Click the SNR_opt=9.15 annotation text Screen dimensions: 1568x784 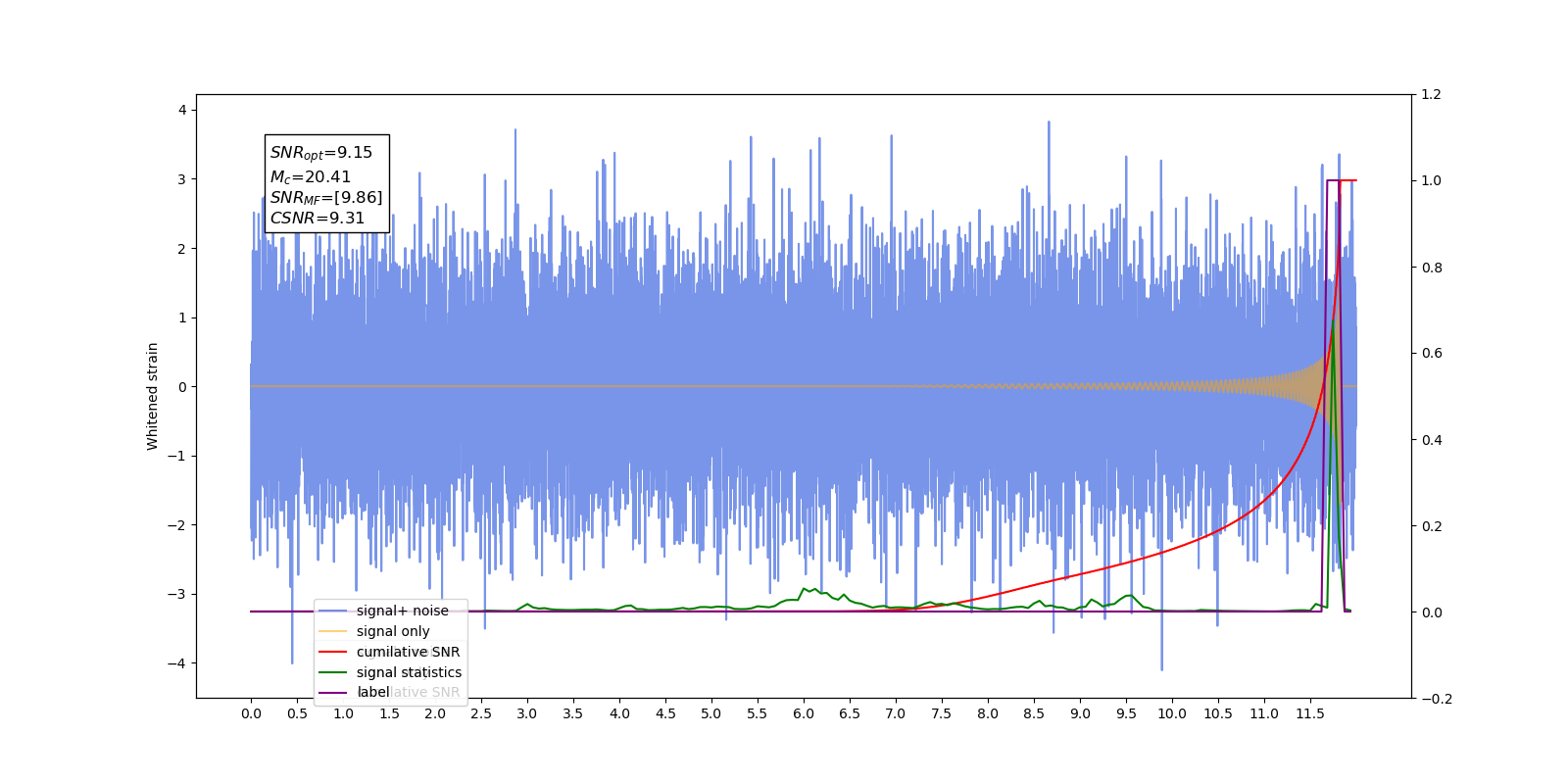click(x=321, y=153)
